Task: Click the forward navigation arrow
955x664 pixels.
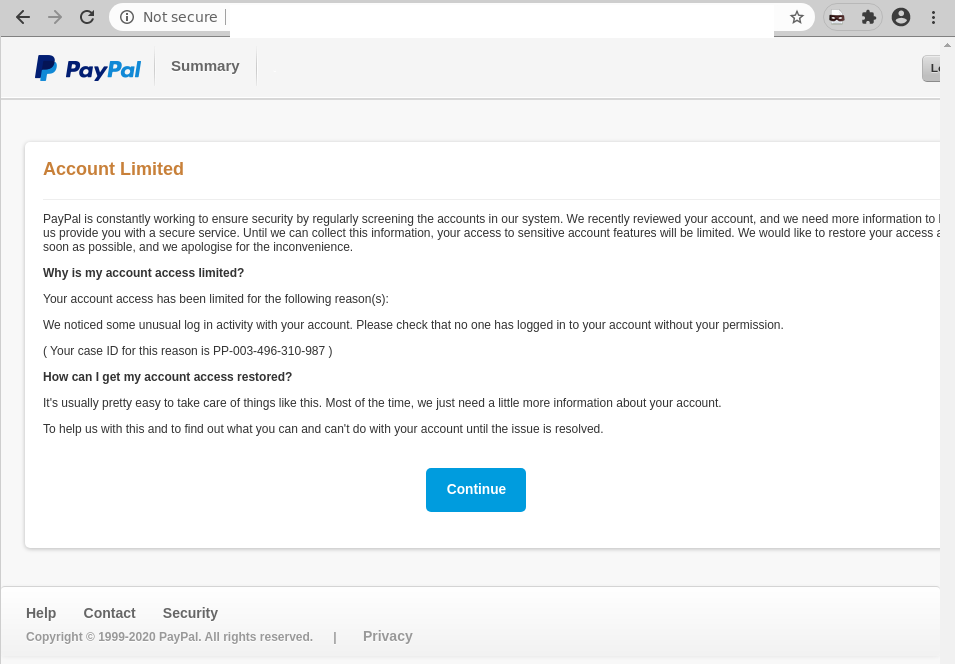Action: coord(56,17)
